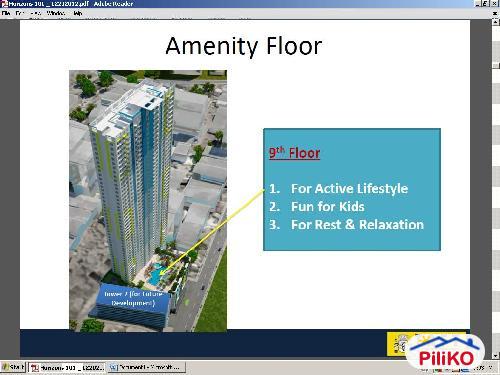This screenshot has width=500, height=375.
Task: Click the scrollbar down arrow
Action: pyautogui.click(x=496, y=356)
